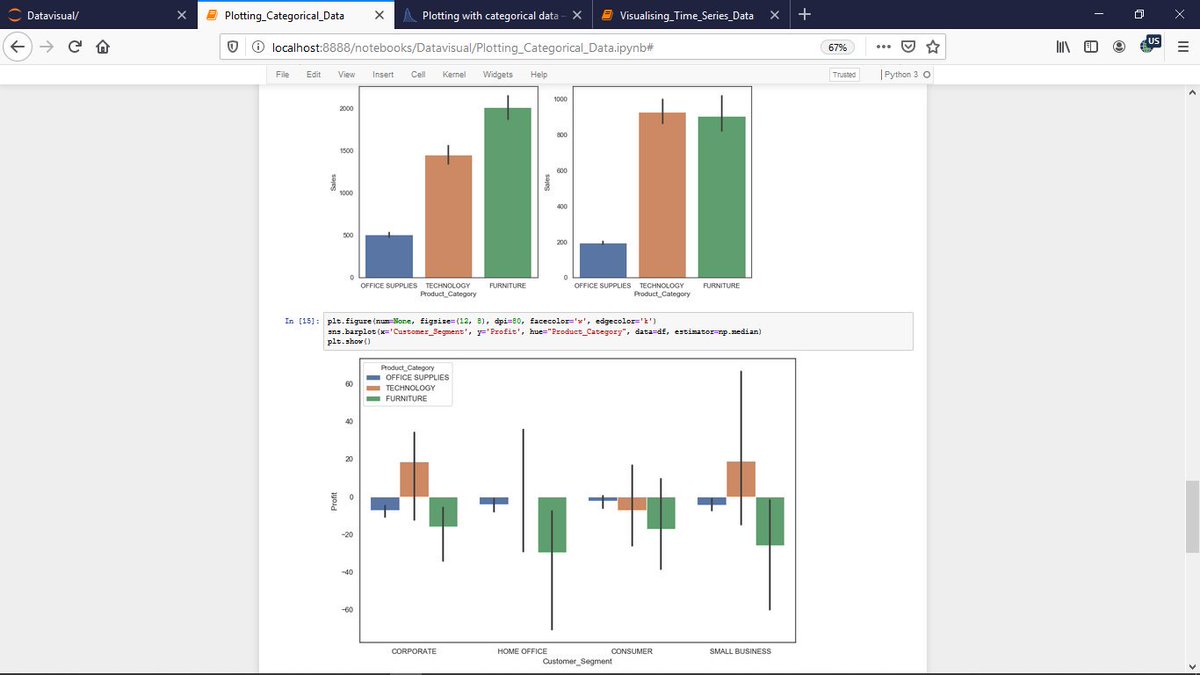Save page to Pocket
The width and height of the screenshot is (1200, 675).
pos(908,47)
